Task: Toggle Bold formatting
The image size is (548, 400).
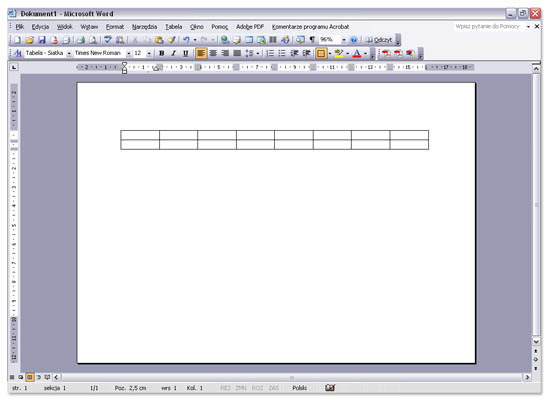Action: coord(161,53)
